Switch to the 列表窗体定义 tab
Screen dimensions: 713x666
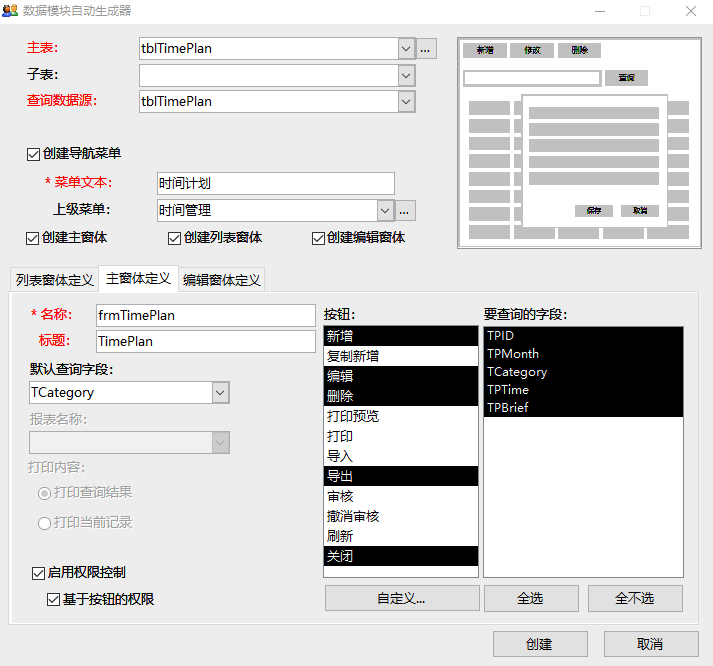pyautogui.click(x=54, y=280)
